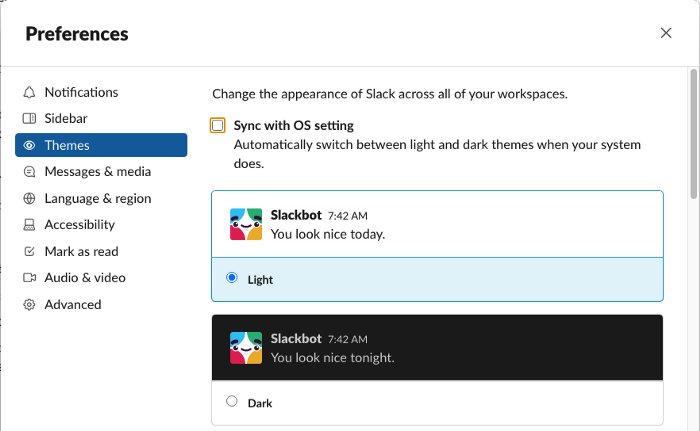Click the Themes eye icon
The width and height of the screenshot is (700, 431).
pos(29,145)
